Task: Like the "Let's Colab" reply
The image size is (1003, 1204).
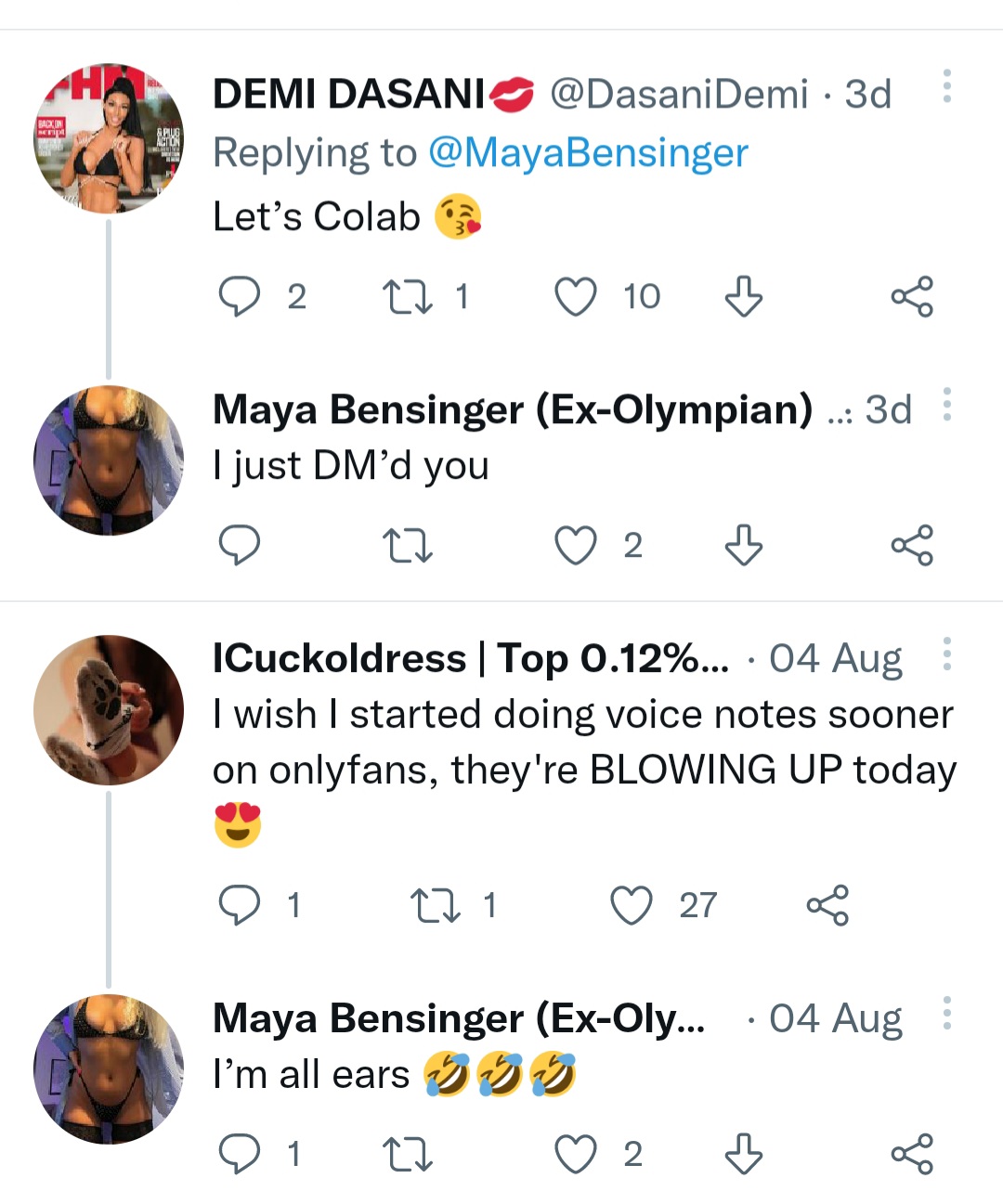Action: tap(576, 297)
